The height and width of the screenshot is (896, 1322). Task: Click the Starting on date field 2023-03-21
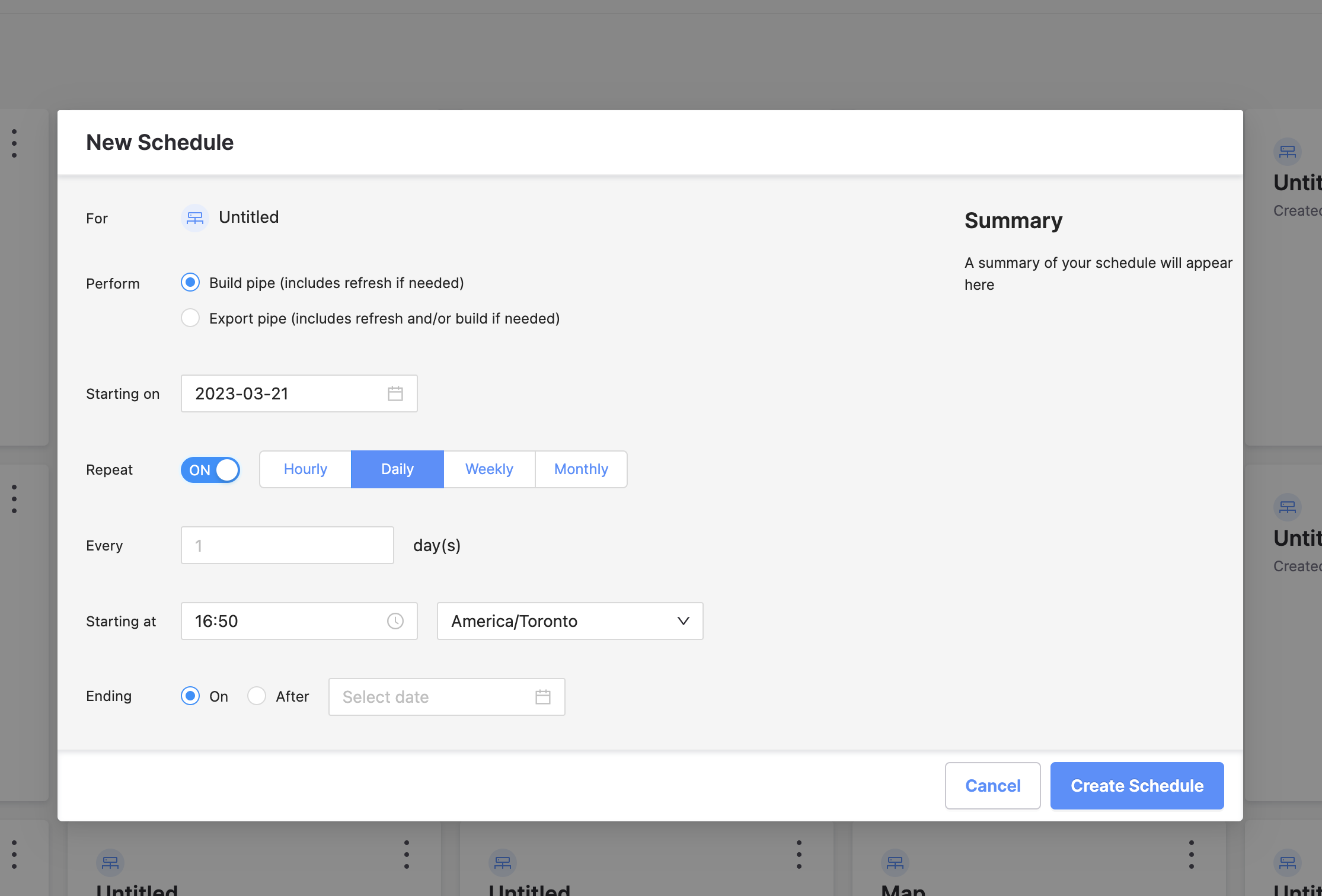299,393
